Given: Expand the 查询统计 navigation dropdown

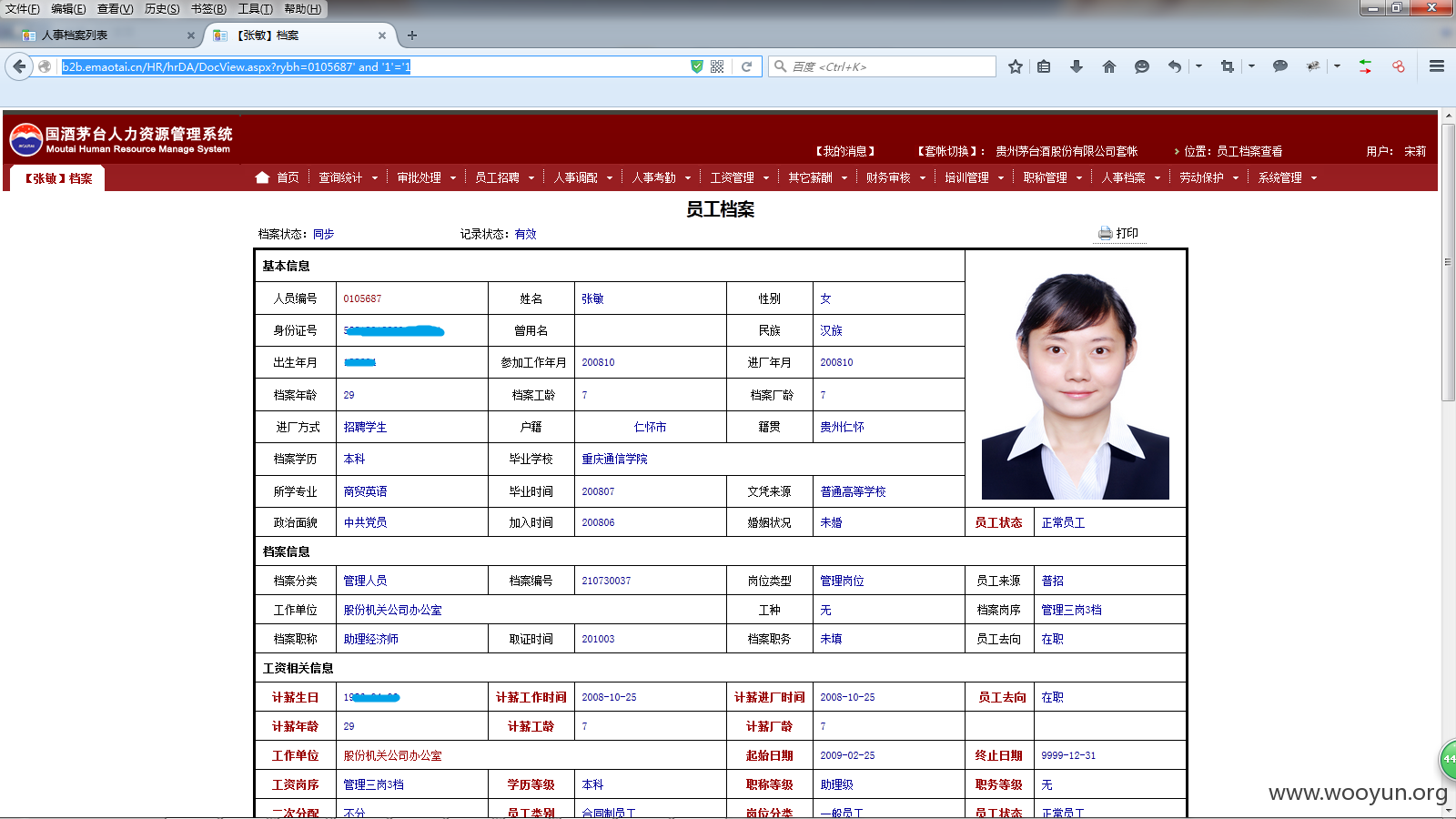Looking at the screenshot, I should (x=375, y=178).
